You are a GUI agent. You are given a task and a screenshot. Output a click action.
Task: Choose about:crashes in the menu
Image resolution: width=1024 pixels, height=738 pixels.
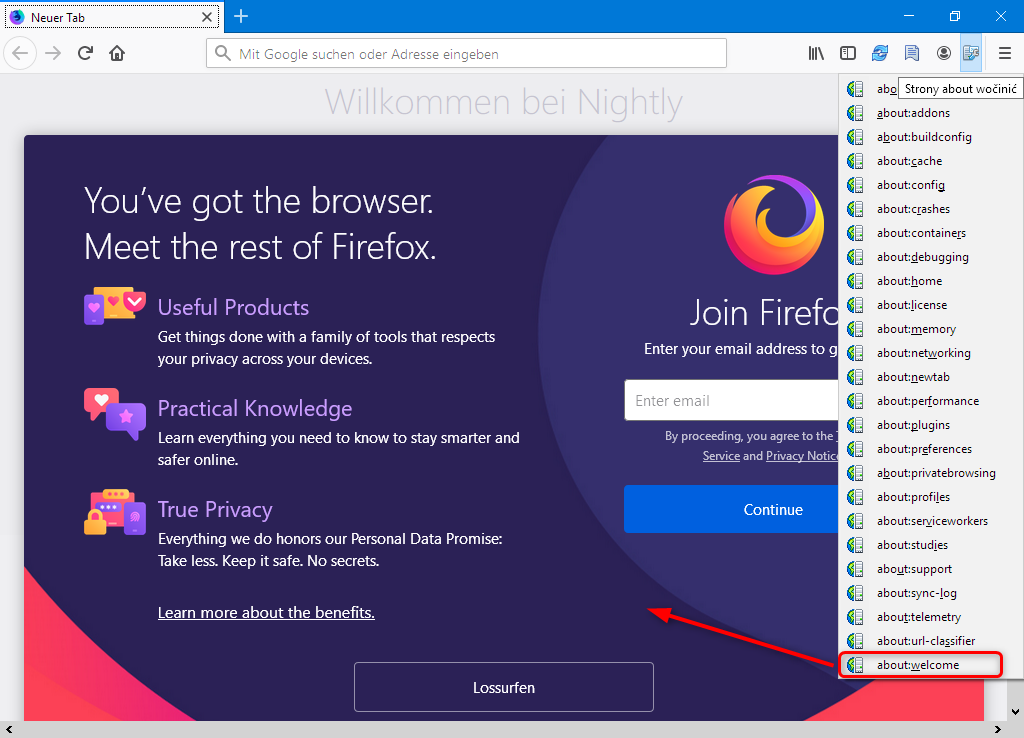pyautogui.click(x=931, y=209)
